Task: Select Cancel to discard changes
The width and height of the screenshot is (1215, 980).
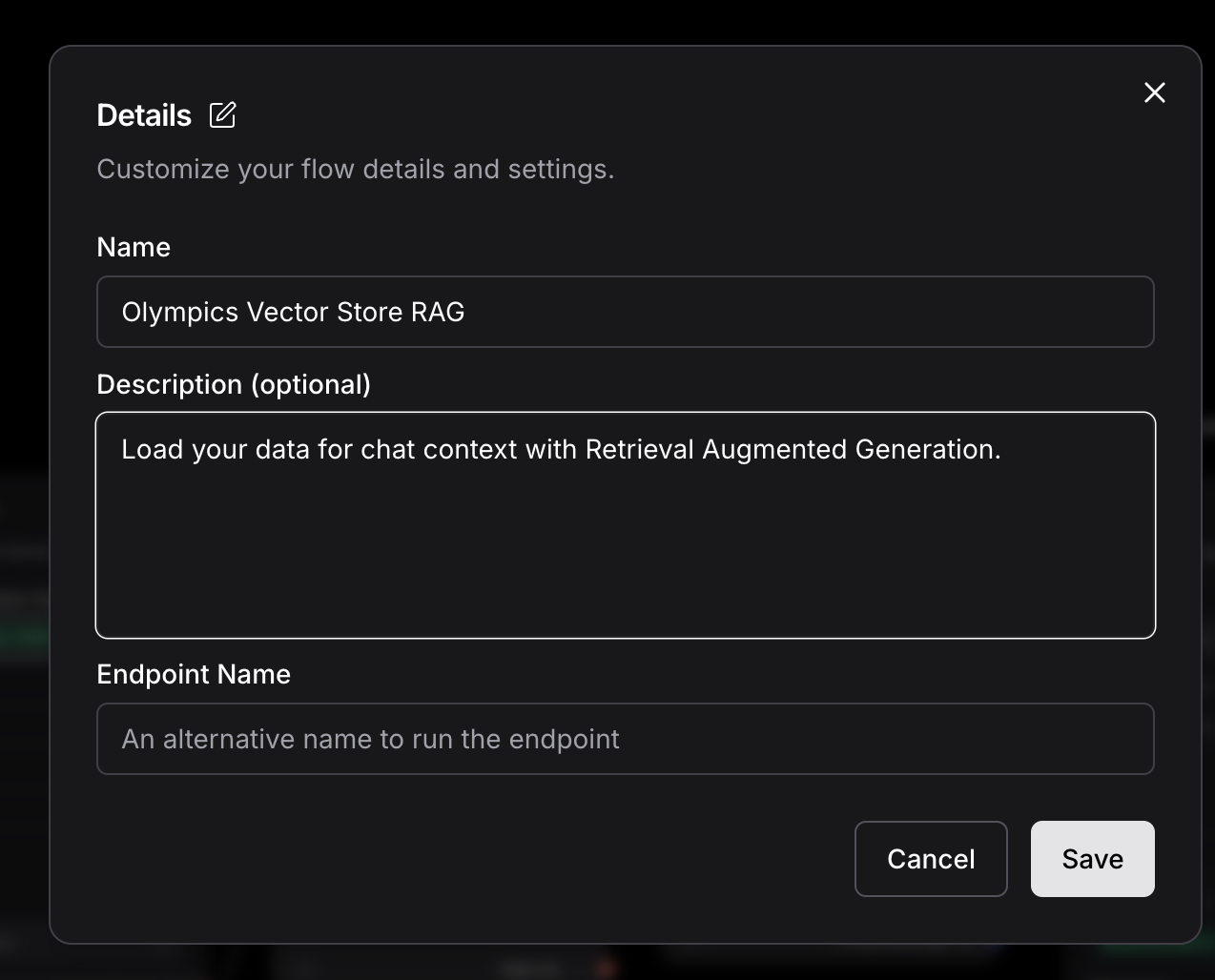Action: tap(931, 858)
